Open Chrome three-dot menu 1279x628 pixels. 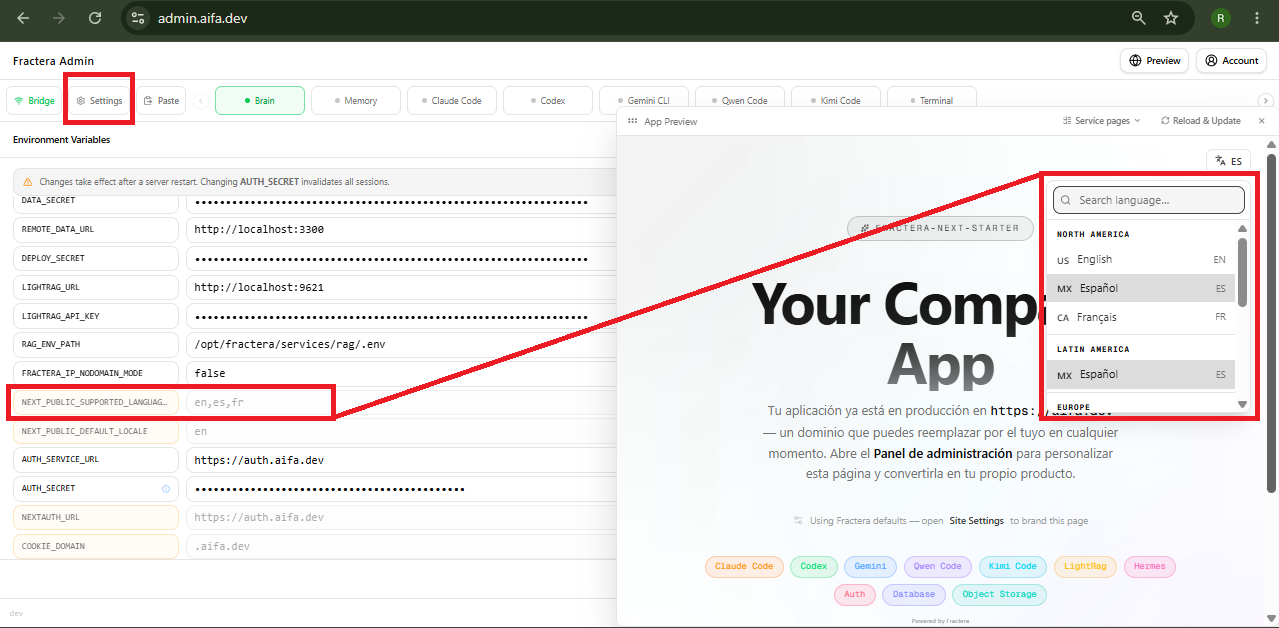(x=1256, y=18)
